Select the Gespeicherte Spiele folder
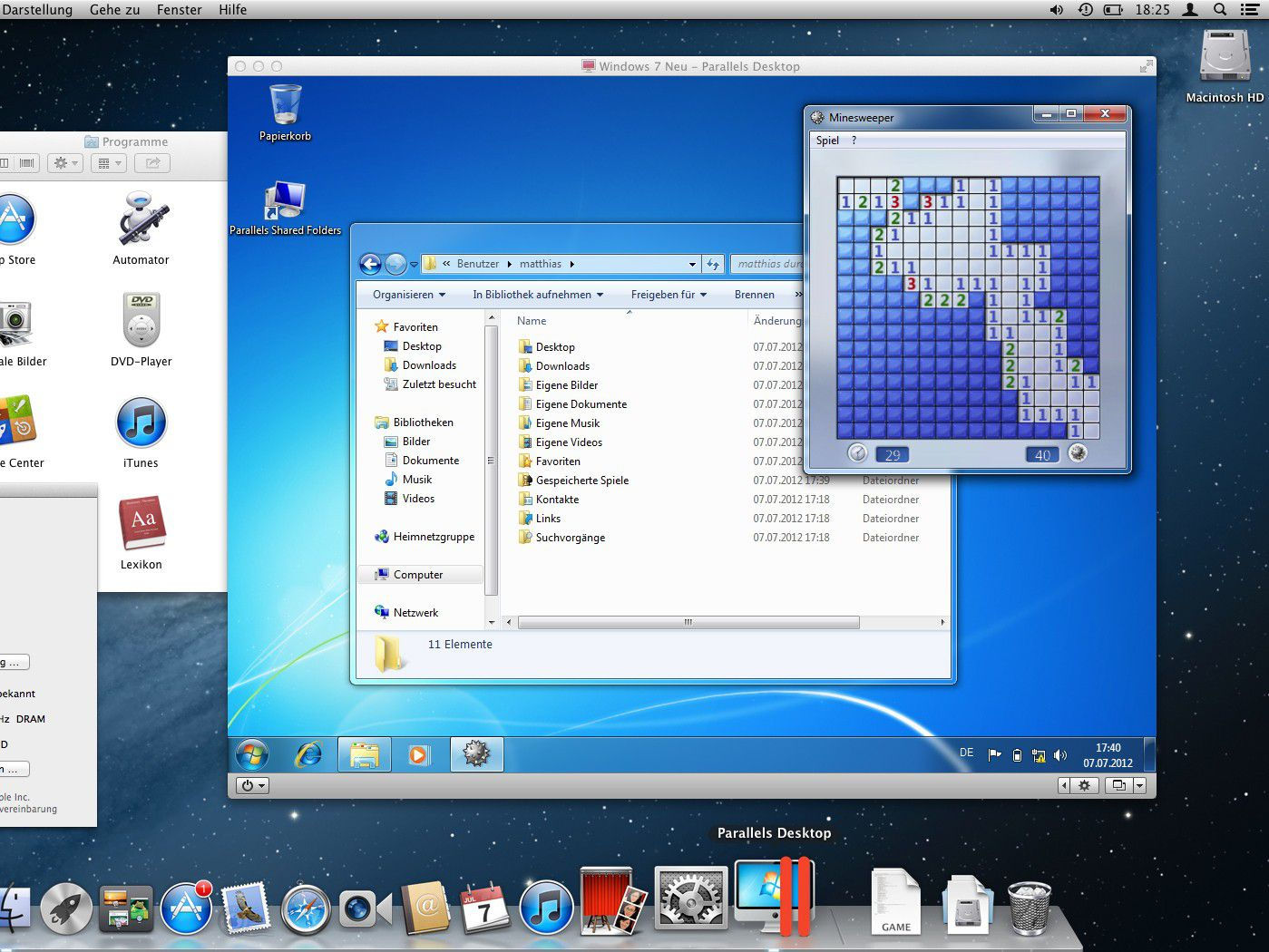The width and height of the screenshot is (1269, 952). [x=582, y=481]
